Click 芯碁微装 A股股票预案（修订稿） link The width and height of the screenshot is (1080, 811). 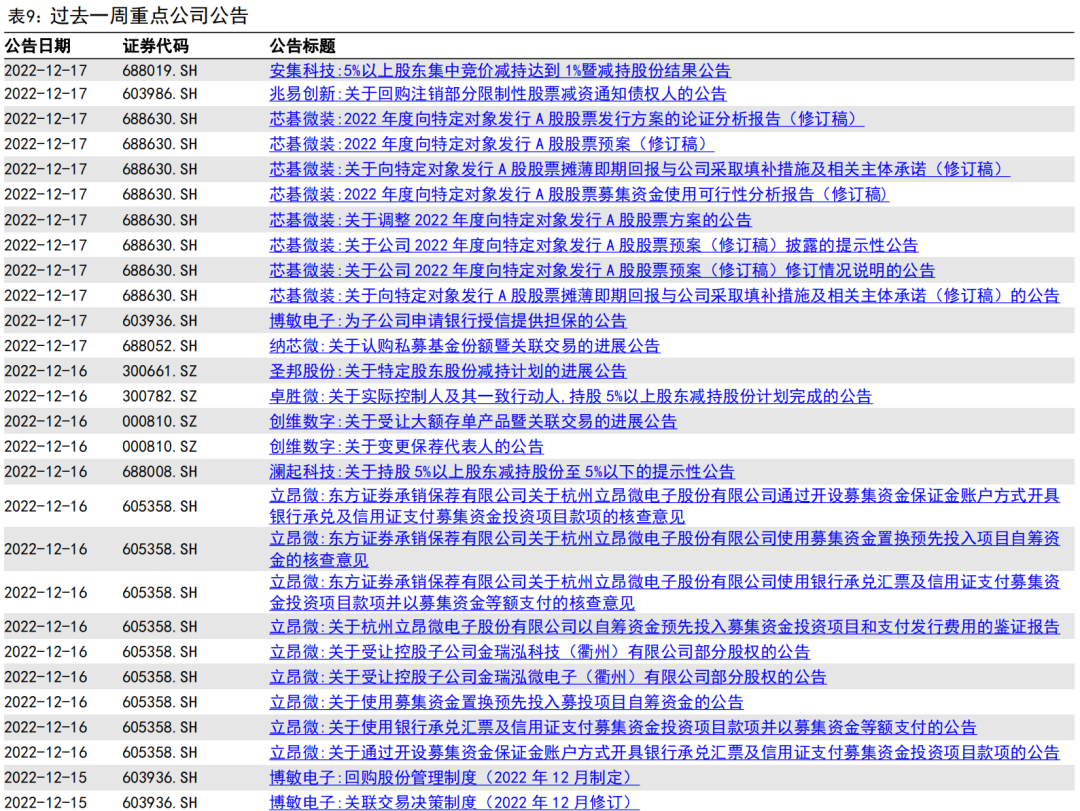coord(491,144)
